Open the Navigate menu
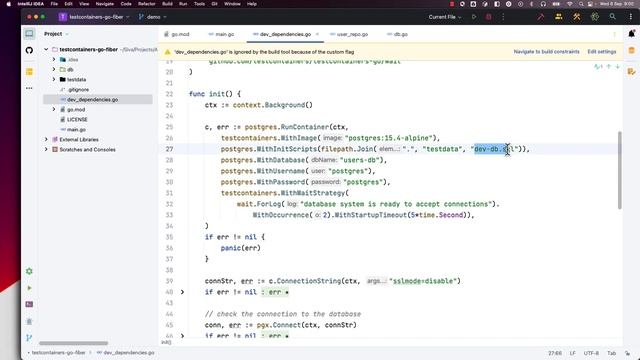Screen dimensions: 640x360 point(105,4)
